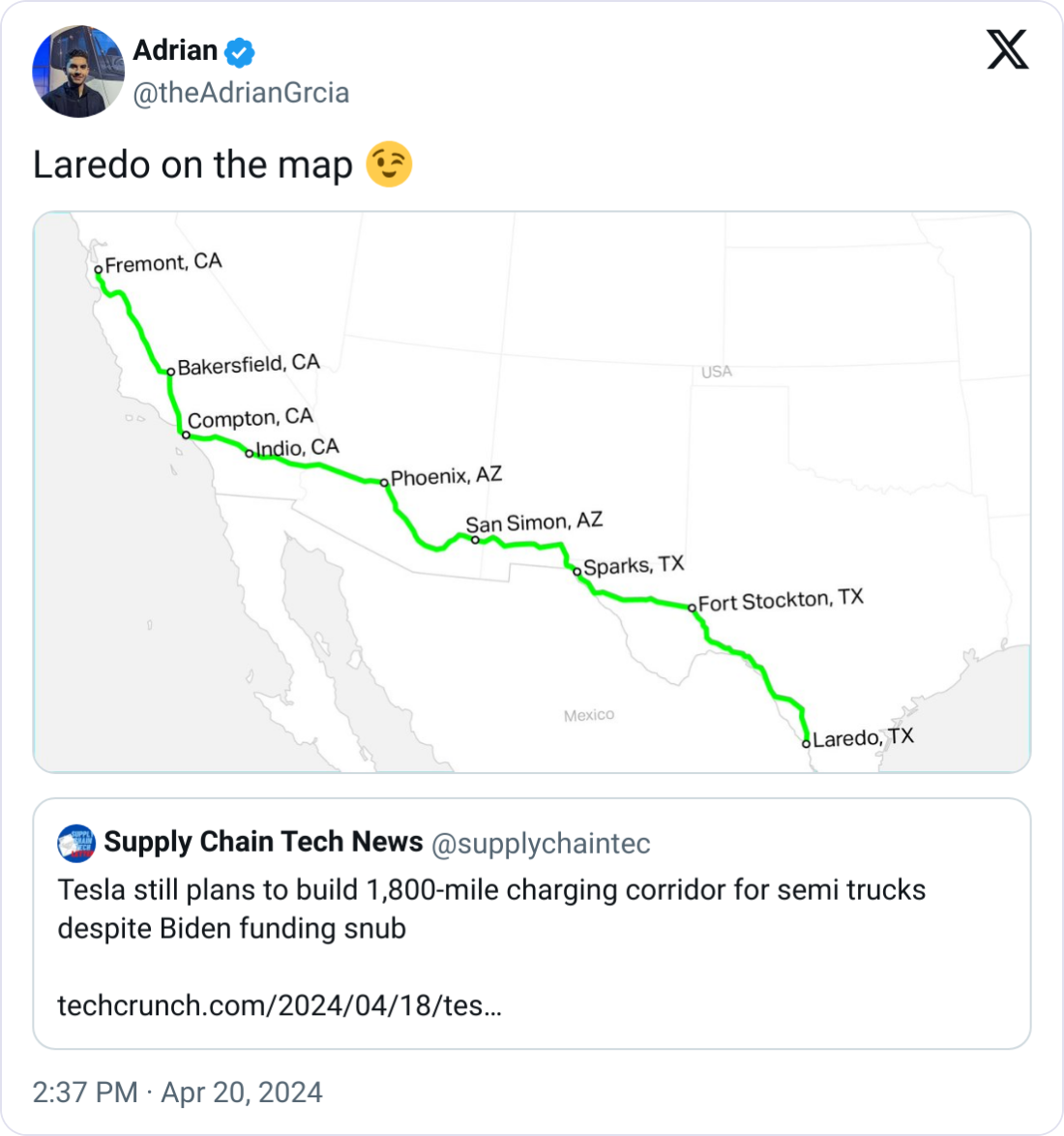This screenshot has height=1136, width=1064.
Task: Click the Bakersfield, CA map marker
Action: coord(170,372)
